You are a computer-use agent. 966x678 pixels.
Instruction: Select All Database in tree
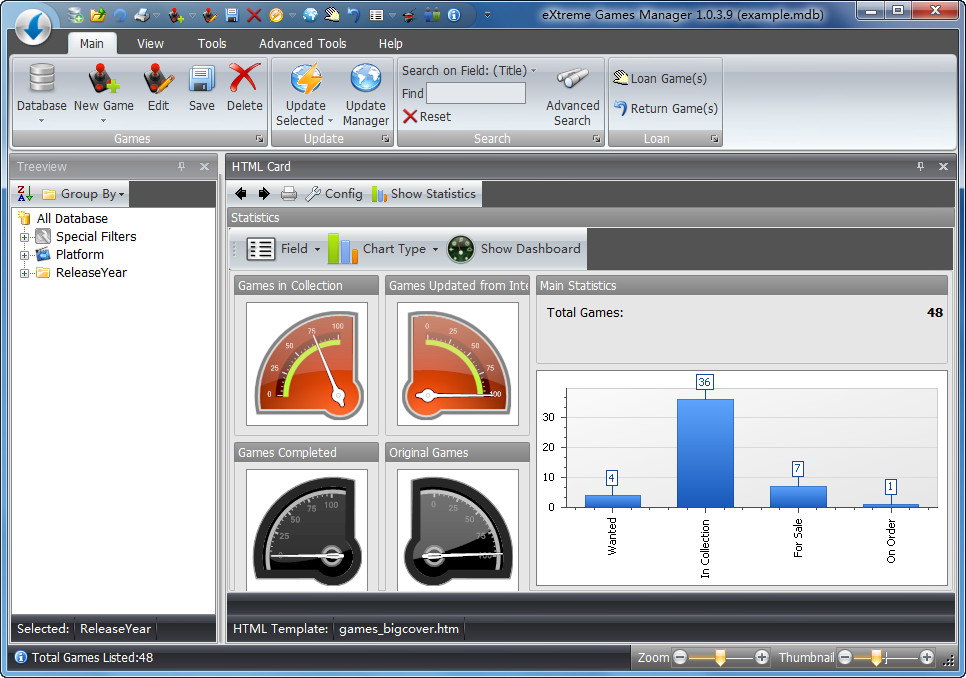click(72, 219)
